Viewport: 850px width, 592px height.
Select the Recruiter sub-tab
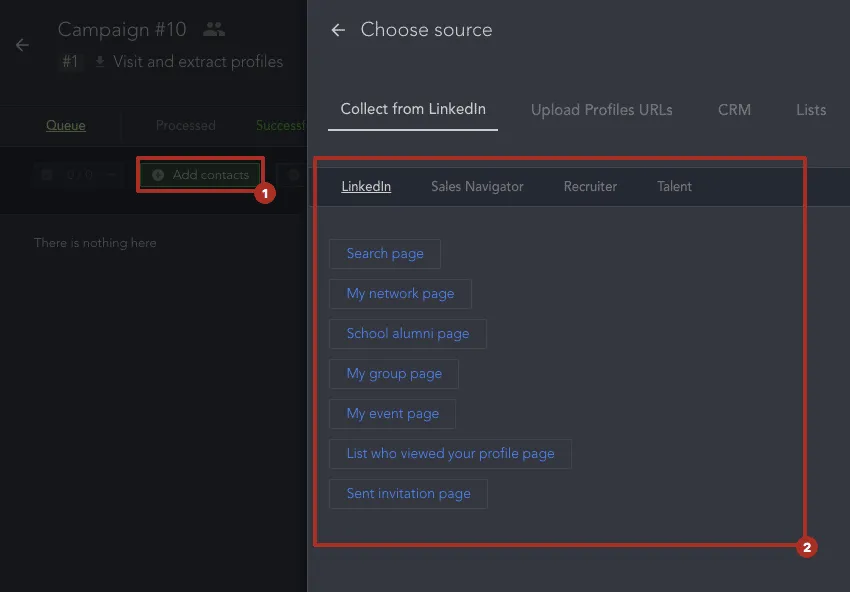[x=590, y=186]
